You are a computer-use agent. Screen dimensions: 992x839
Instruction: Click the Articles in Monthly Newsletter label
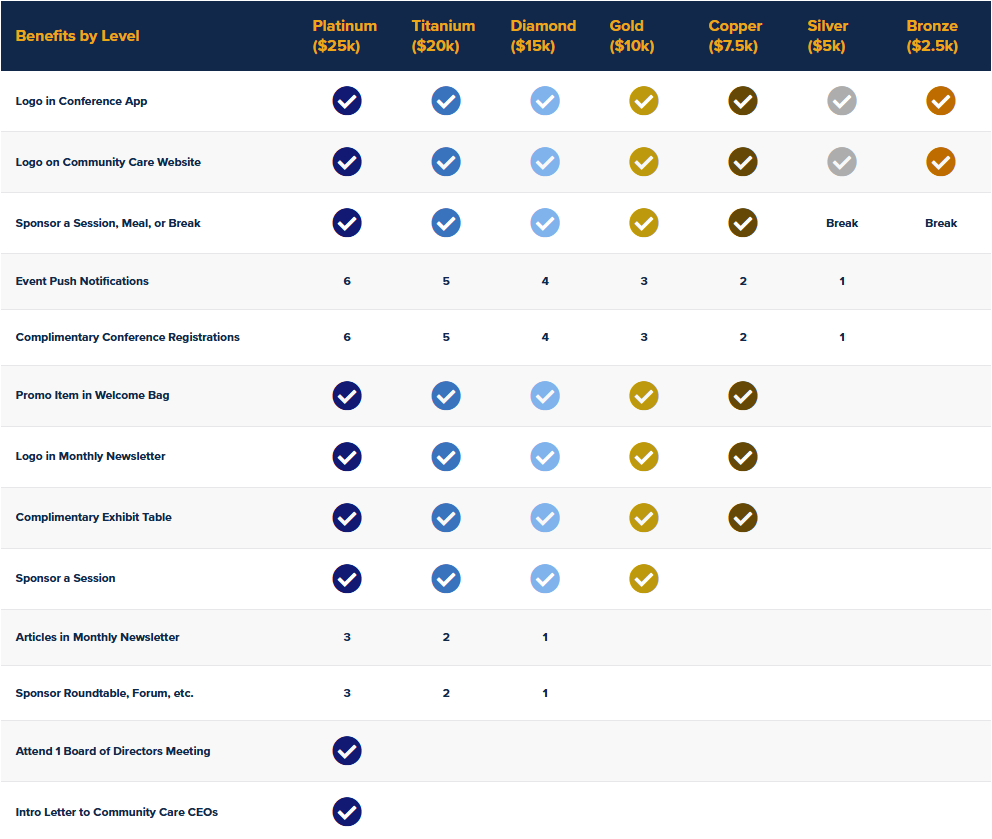click(x=98, y=637)
